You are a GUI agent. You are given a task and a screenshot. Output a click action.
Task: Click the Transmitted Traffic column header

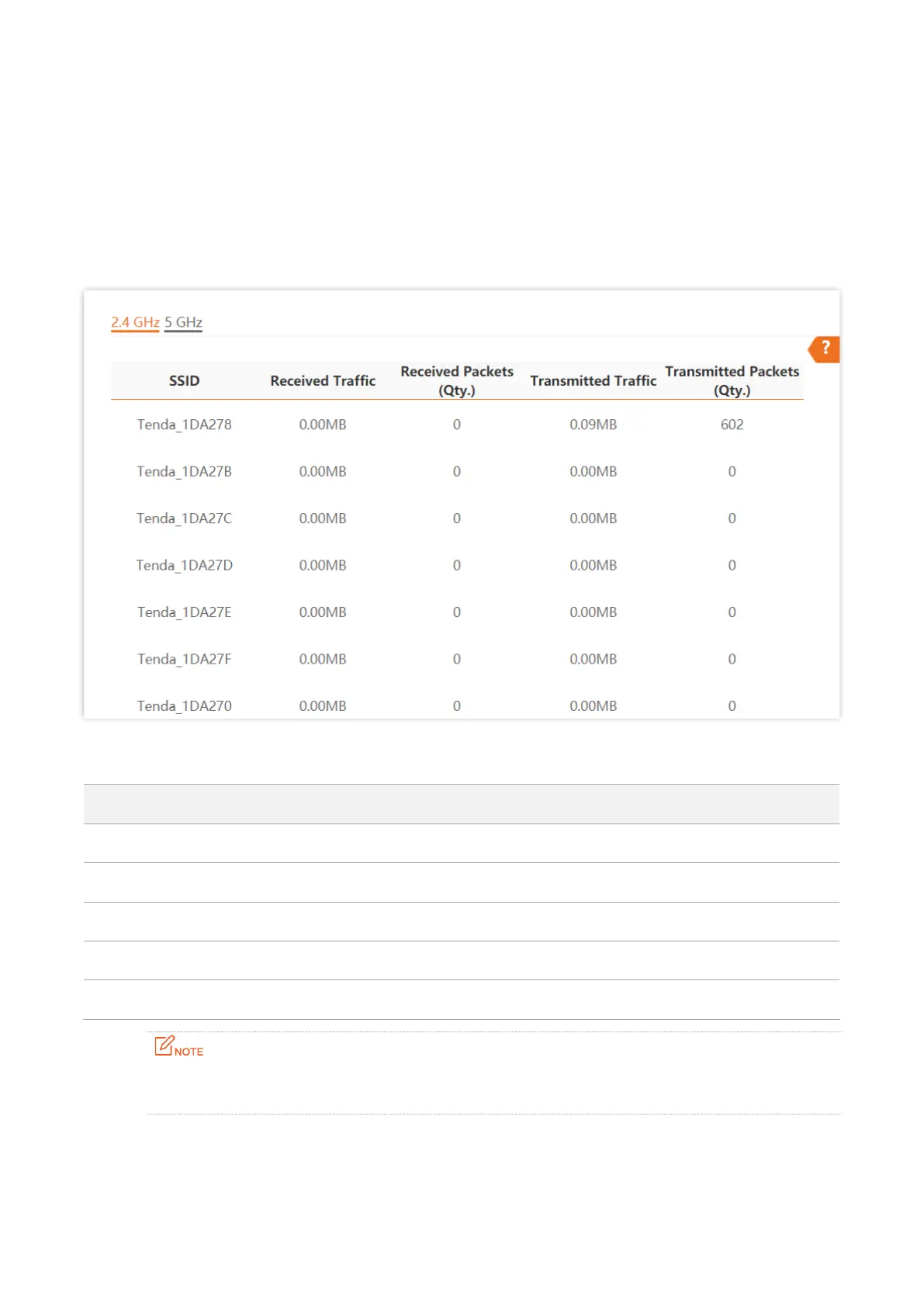point(594,381)
